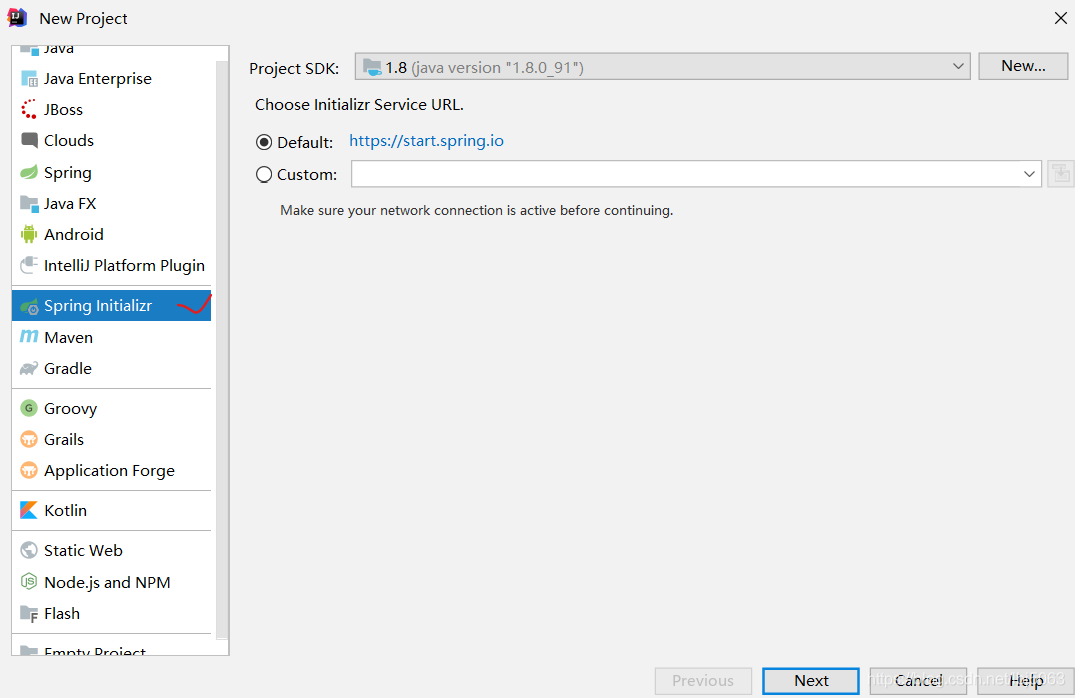Click the Kotlin 'K' logo icon
The width and height of the screenshot is (1075, 698).
tap(29, 510)
